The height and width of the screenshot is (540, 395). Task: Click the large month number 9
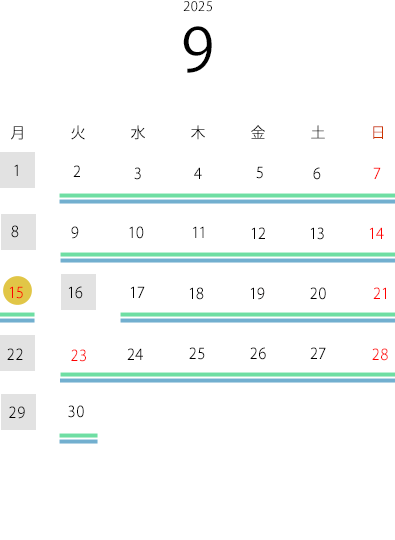[198, 49]
